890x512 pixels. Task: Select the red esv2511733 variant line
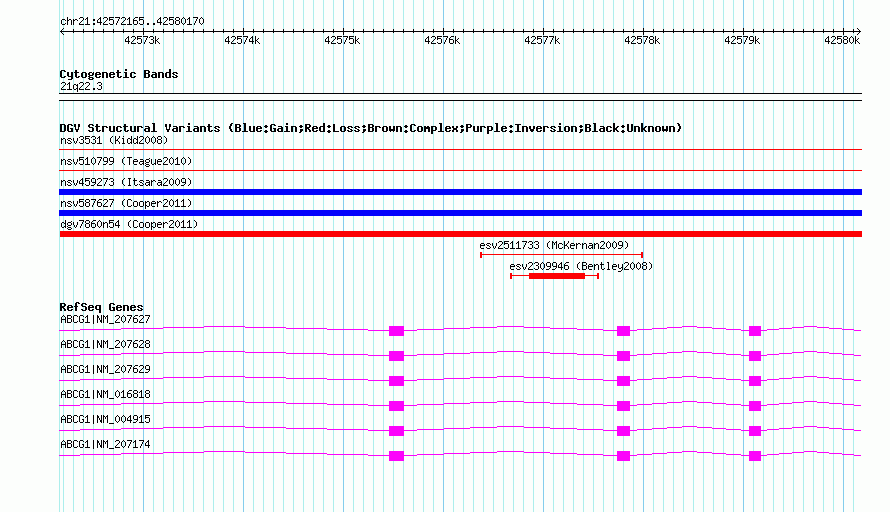pyautogui.click(x=561, y=255)
